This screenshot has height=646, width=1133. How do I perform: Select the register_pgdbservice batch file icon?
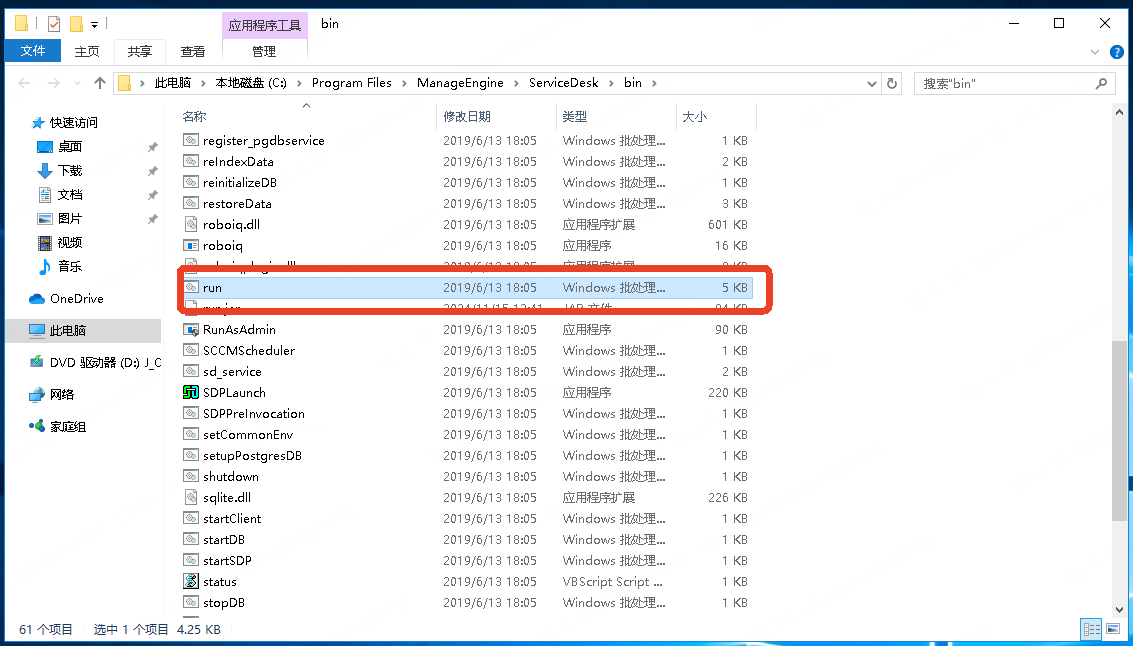point(191,140)
